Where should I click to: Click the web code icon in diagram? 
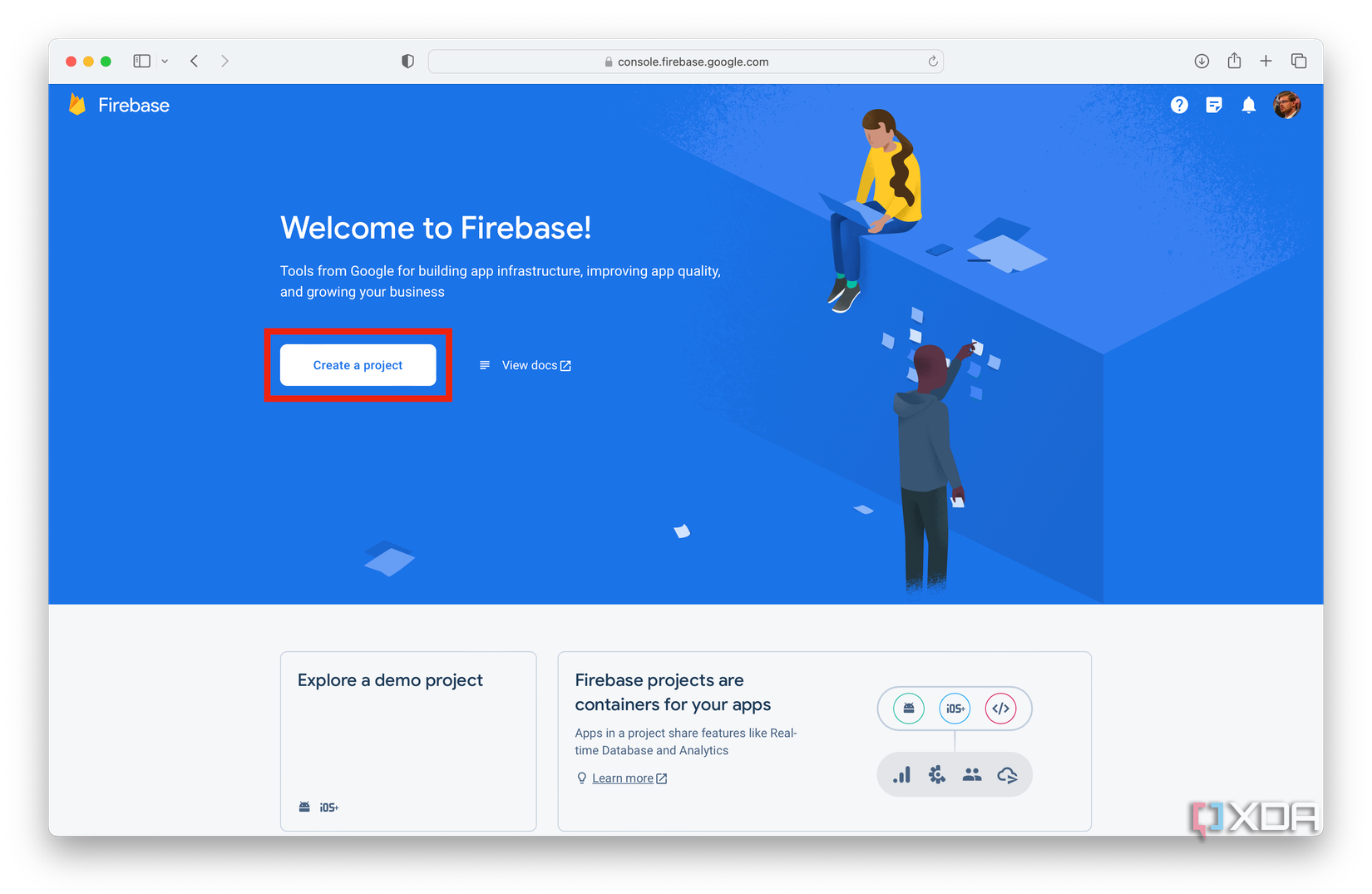tap(1001, 709)
